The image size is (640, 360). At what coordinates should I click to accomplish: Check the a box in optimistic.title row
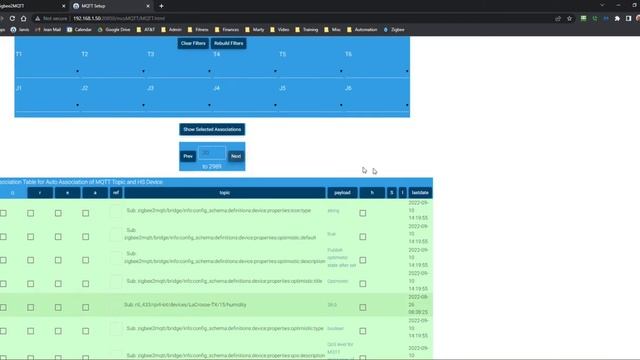click(85, 284)
